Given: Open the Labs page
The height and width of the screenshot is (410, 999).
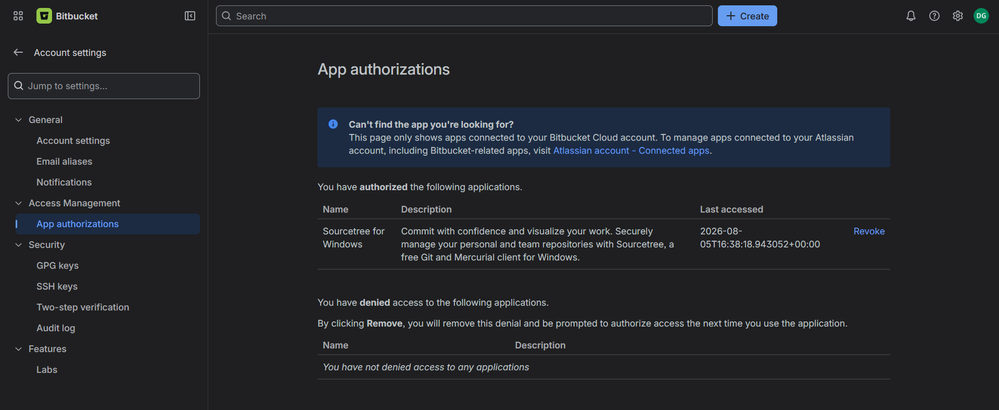Looking at the screenshot, I should coord(47,370).
